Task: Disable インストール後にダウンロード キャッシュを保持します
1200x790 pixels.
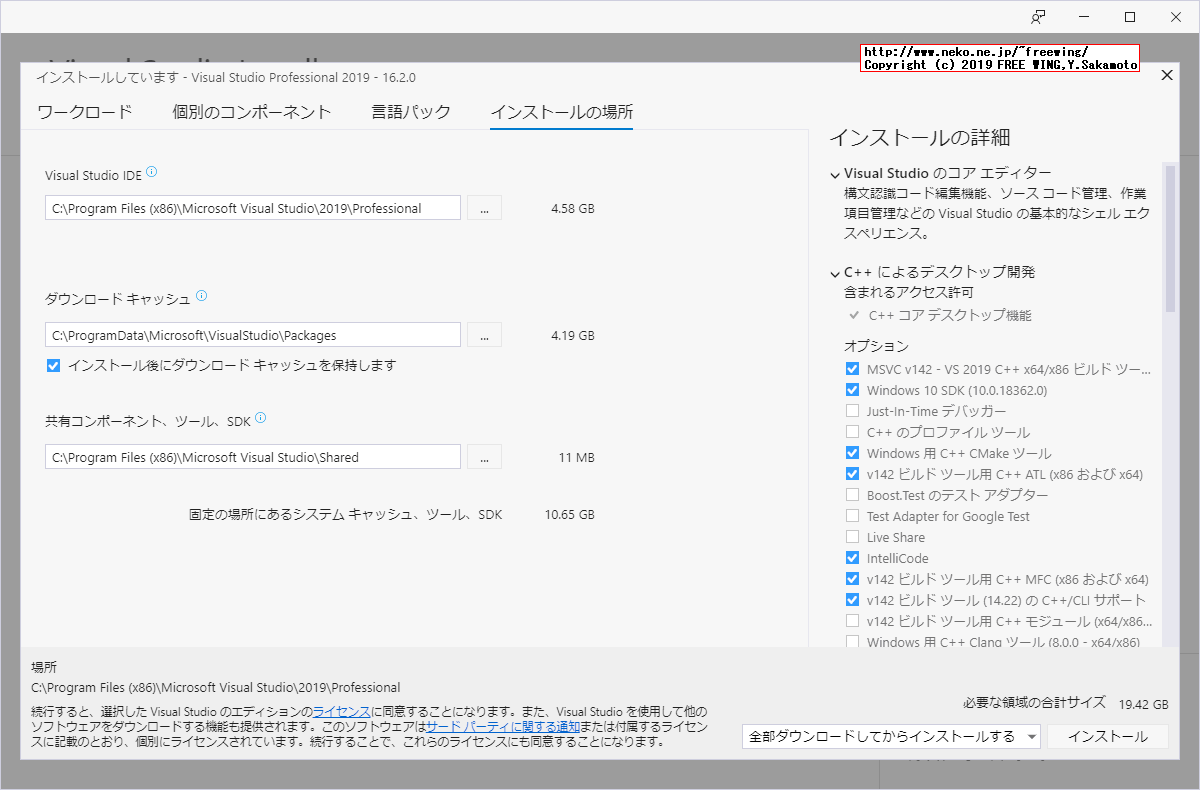Action: [x=53, y=365]
